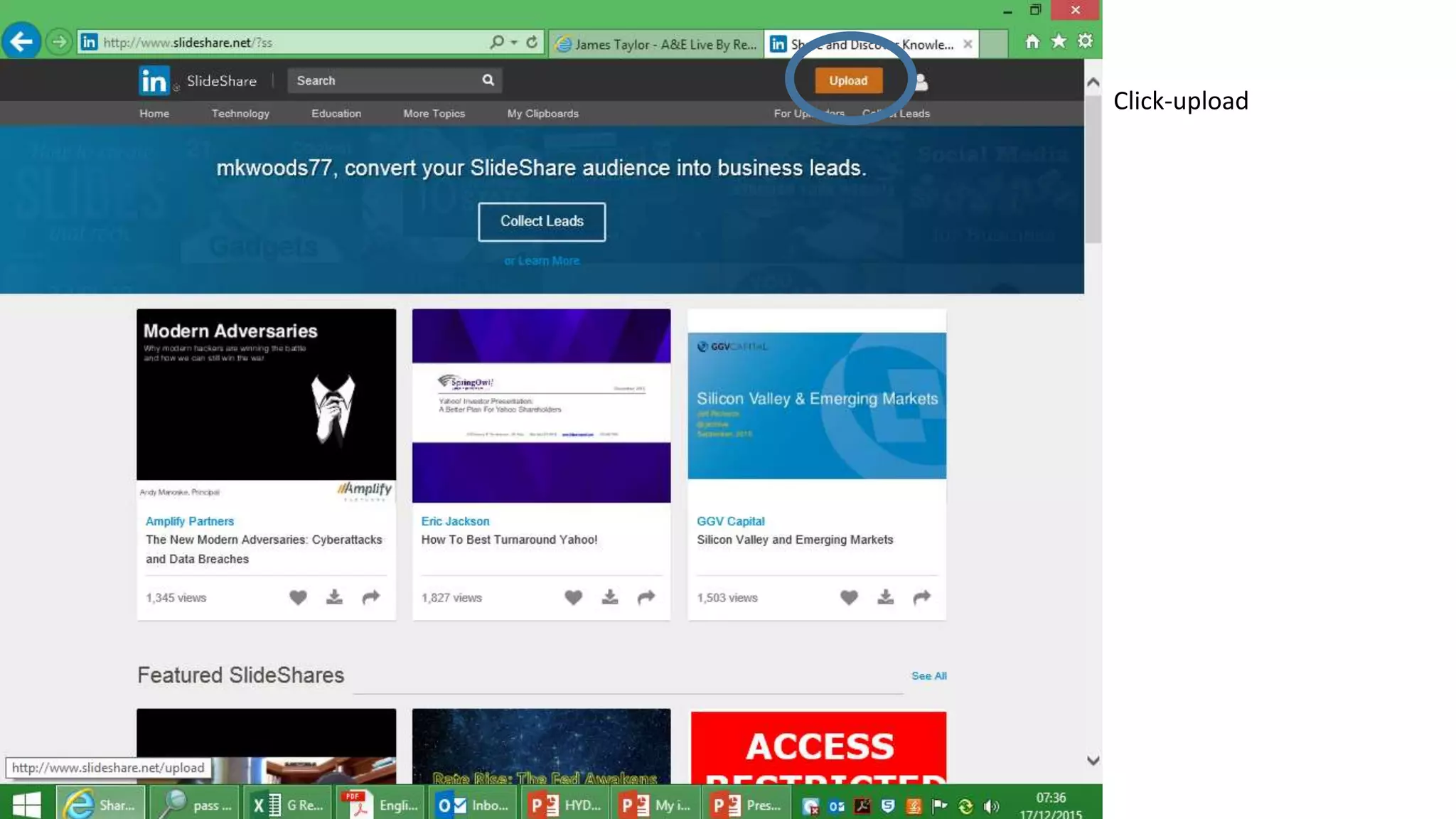This screenshot has width=1456, height=819.
Task: Click the search magnifier icon in SlideShare
Action: click(488, 80)
